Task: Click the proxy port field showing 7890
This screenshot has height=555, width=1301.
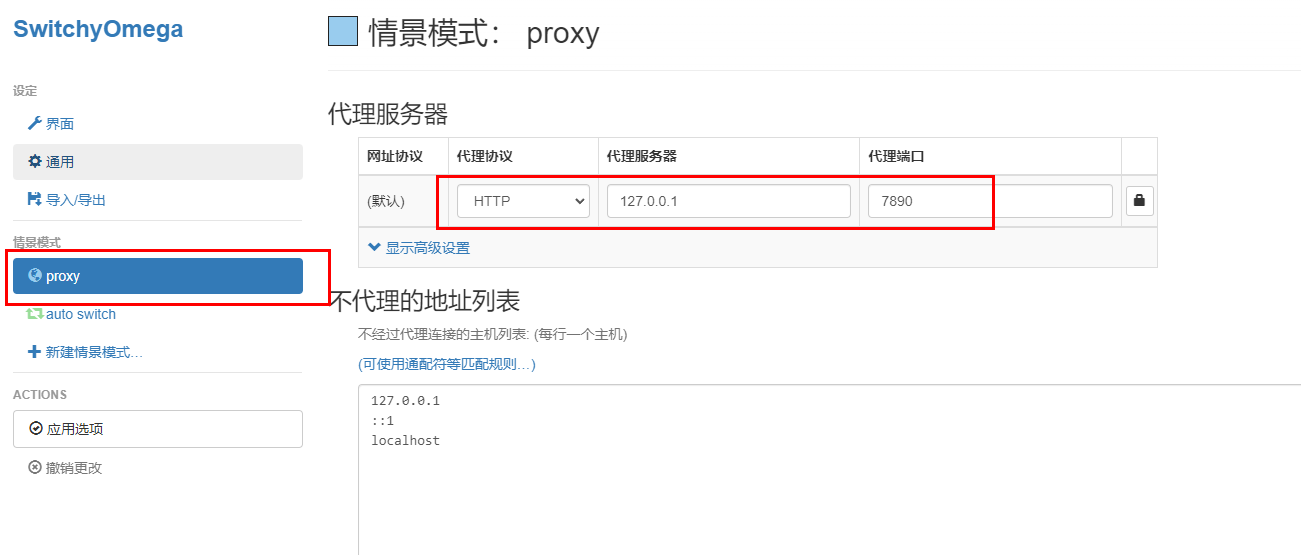Action: (x=989, y=201)
